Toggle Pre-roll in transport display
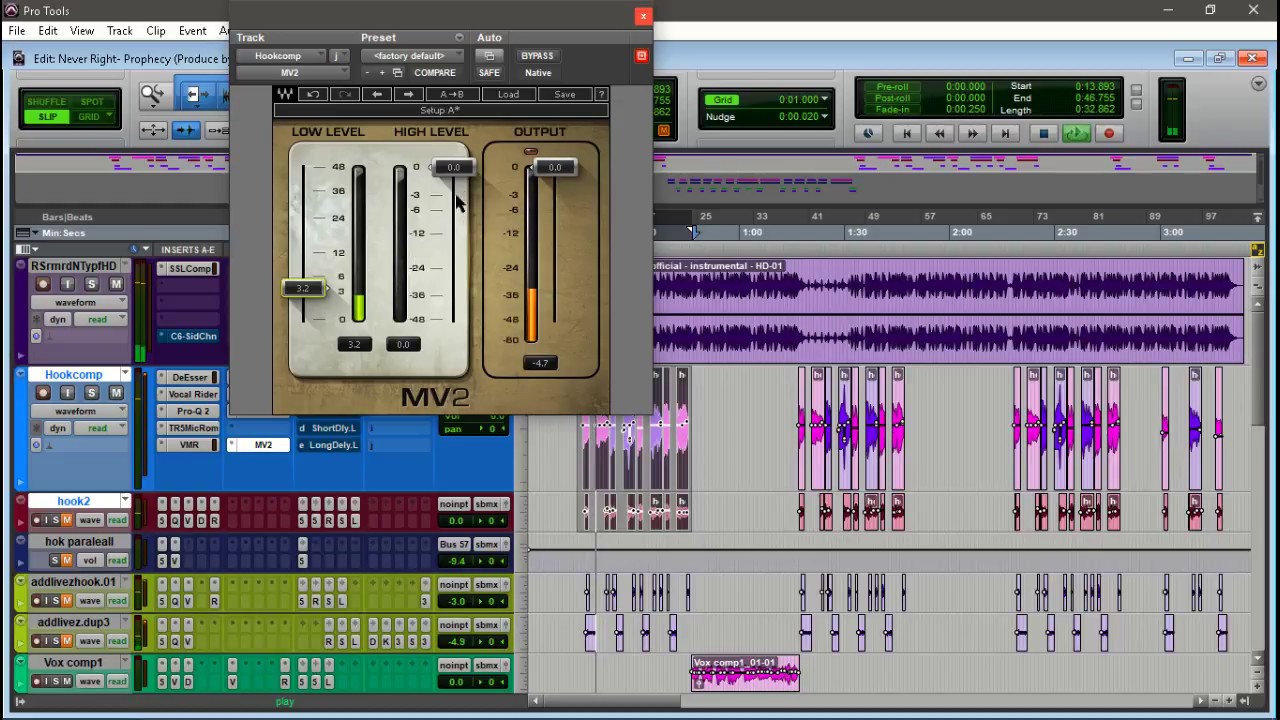The width and height of the screenshot is (1280, 720). 892,87
